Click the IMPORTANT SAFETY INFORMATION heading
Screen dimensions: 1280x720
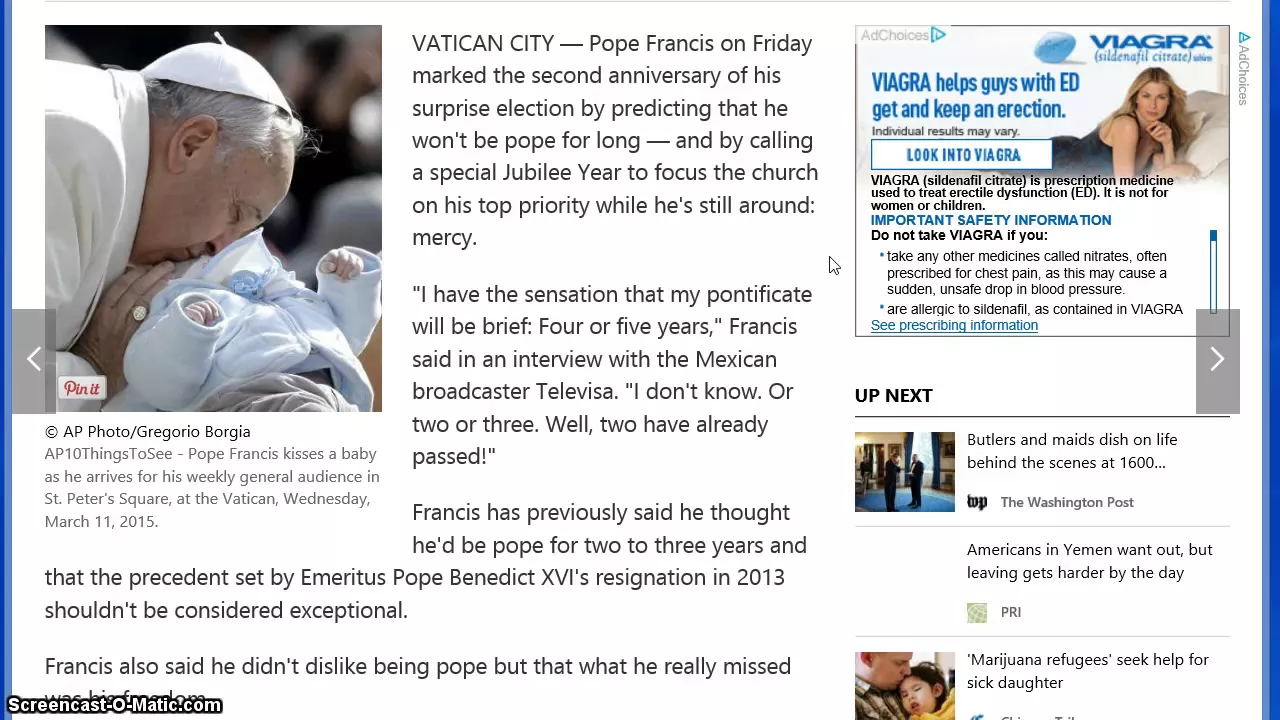pyautogui.click(x=990, y=220)
